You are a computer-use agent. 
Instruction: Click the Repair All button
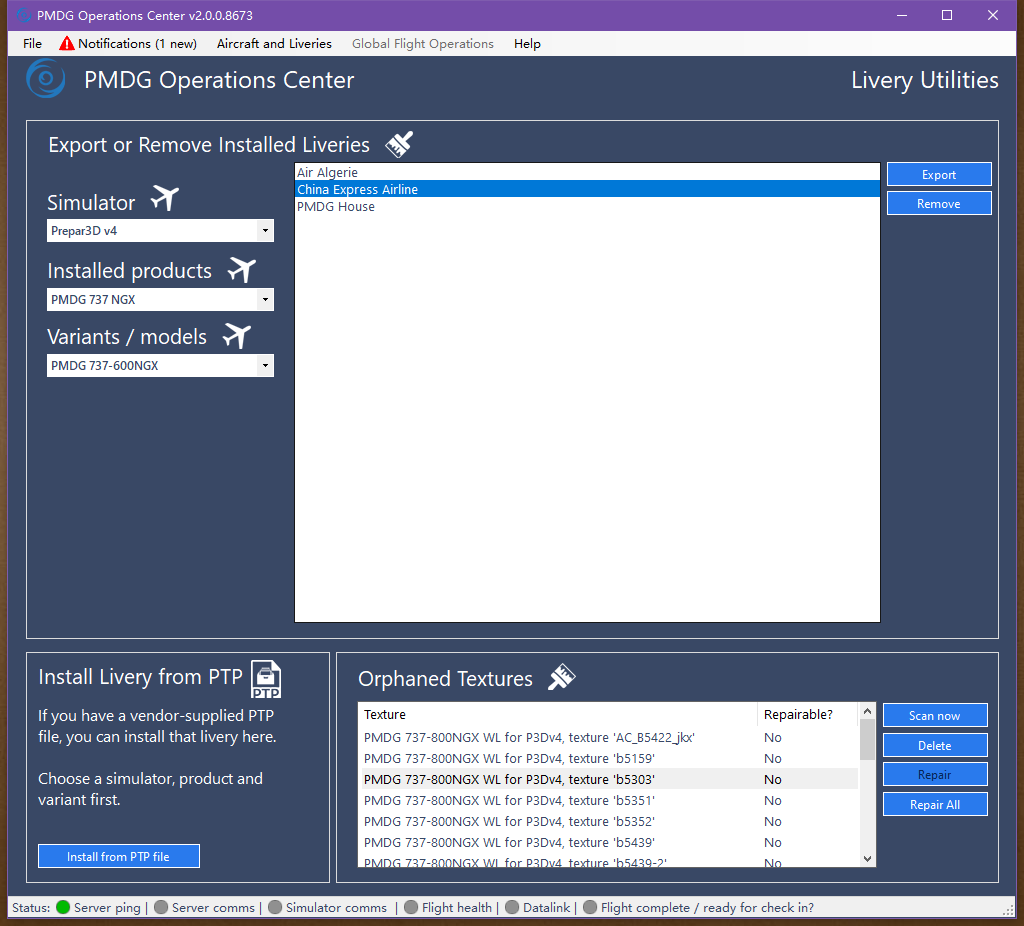[x=935, y=805]
